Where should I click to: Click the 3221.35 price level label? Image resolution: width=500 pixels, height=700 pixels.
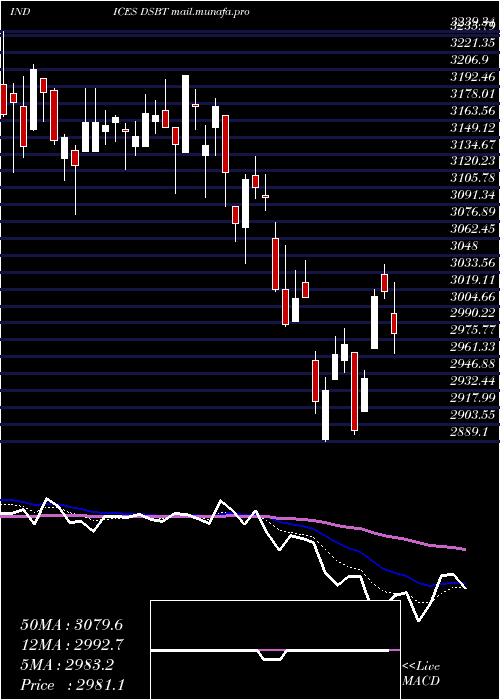point(473,43)
